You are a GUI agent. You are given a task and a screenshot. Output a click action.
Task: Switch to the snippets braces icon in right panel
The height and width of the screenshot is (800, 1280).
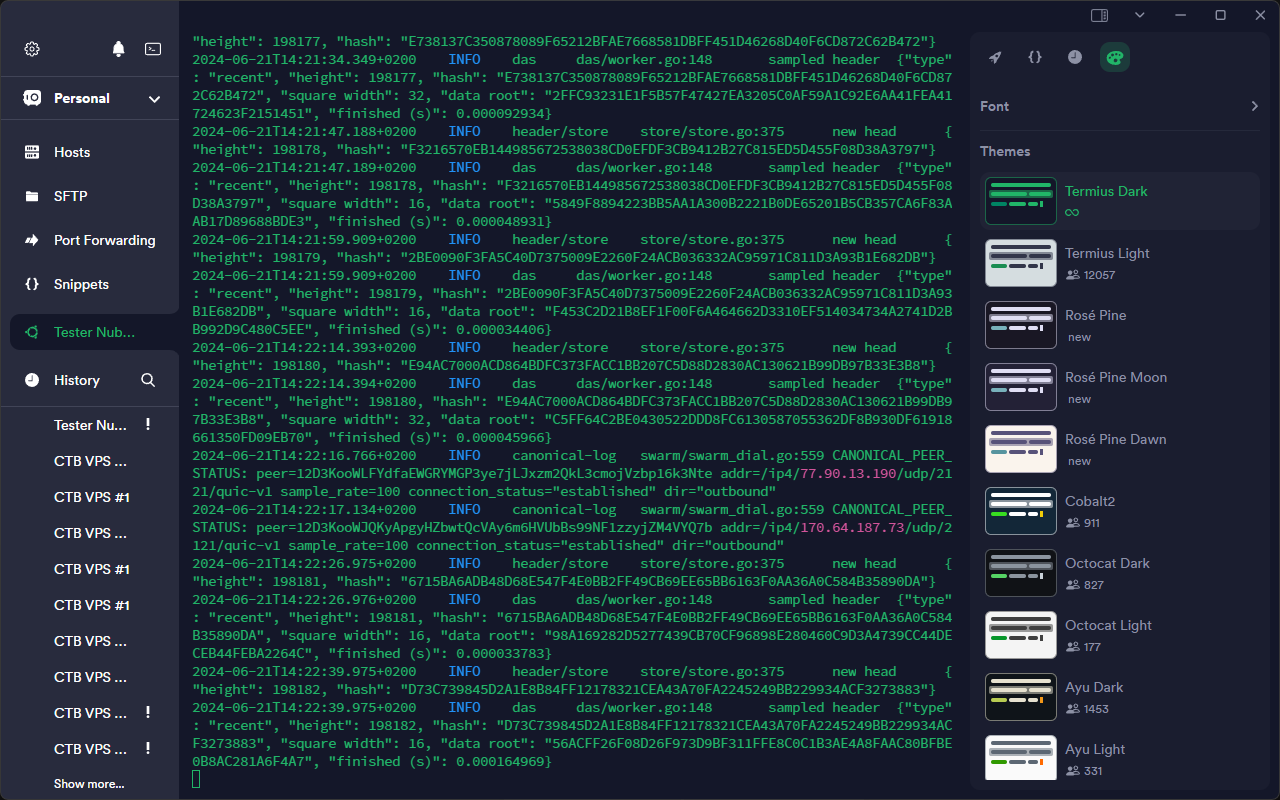coord(1035,57)
